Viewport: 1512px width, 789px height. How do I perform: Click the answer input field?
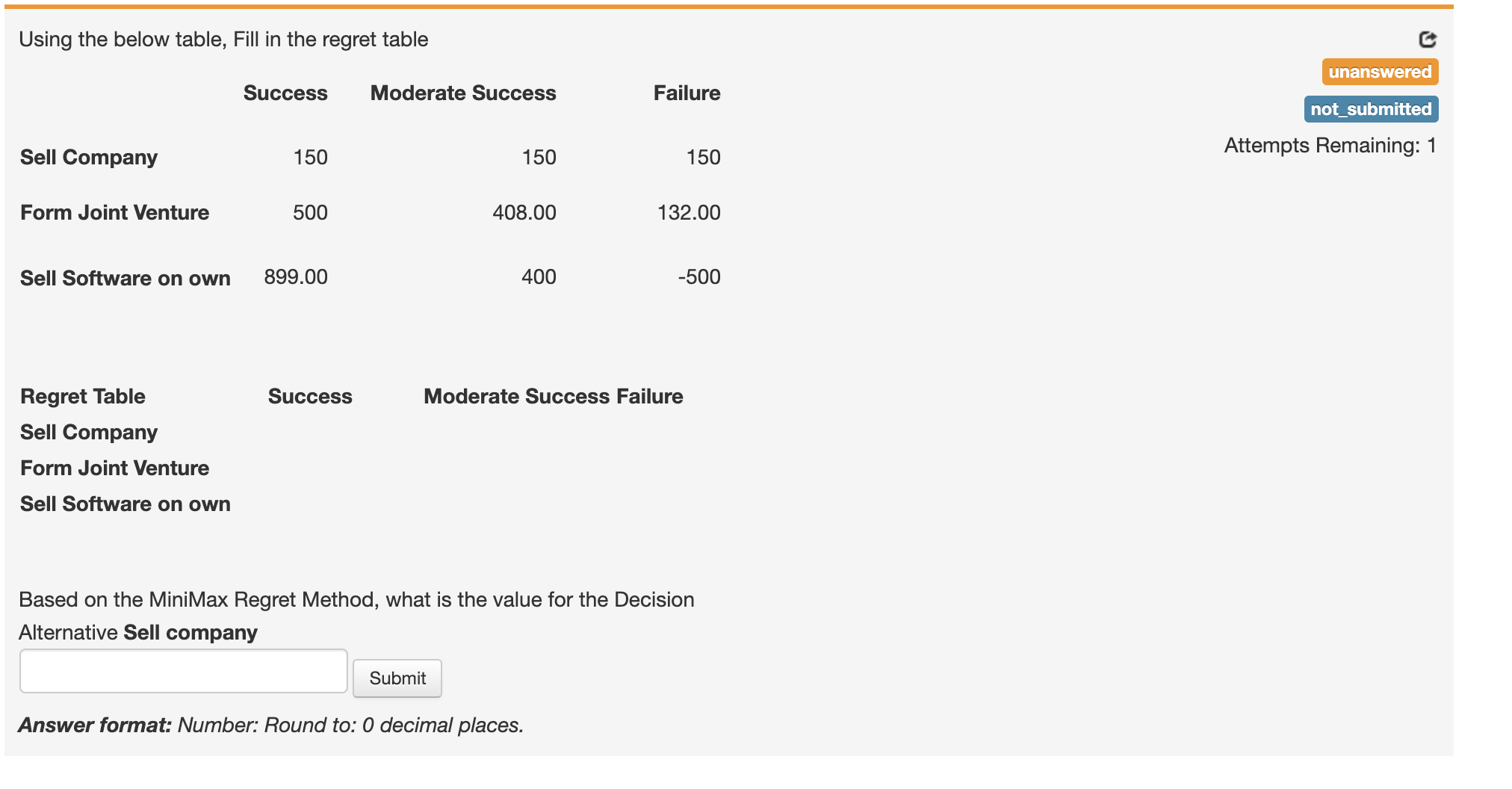pos(183,671)
